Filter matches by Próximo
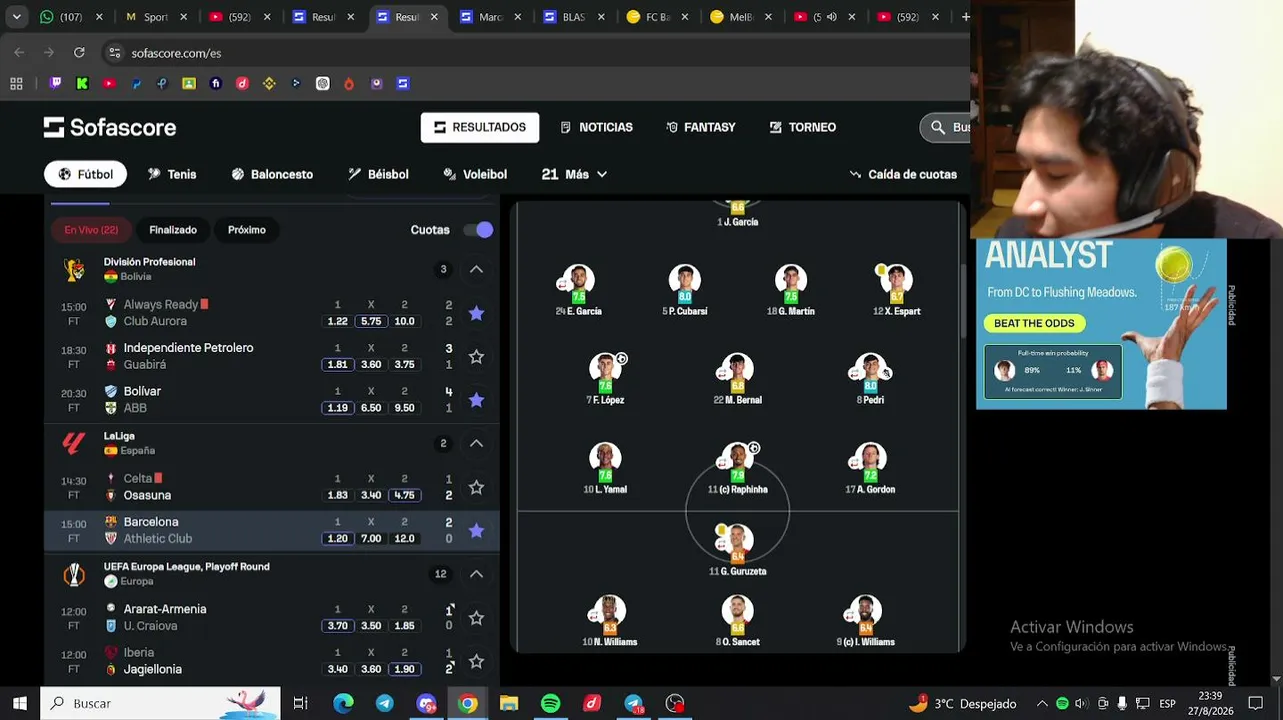The height and width of the screenshot is (720, 1283). point(247,230)
